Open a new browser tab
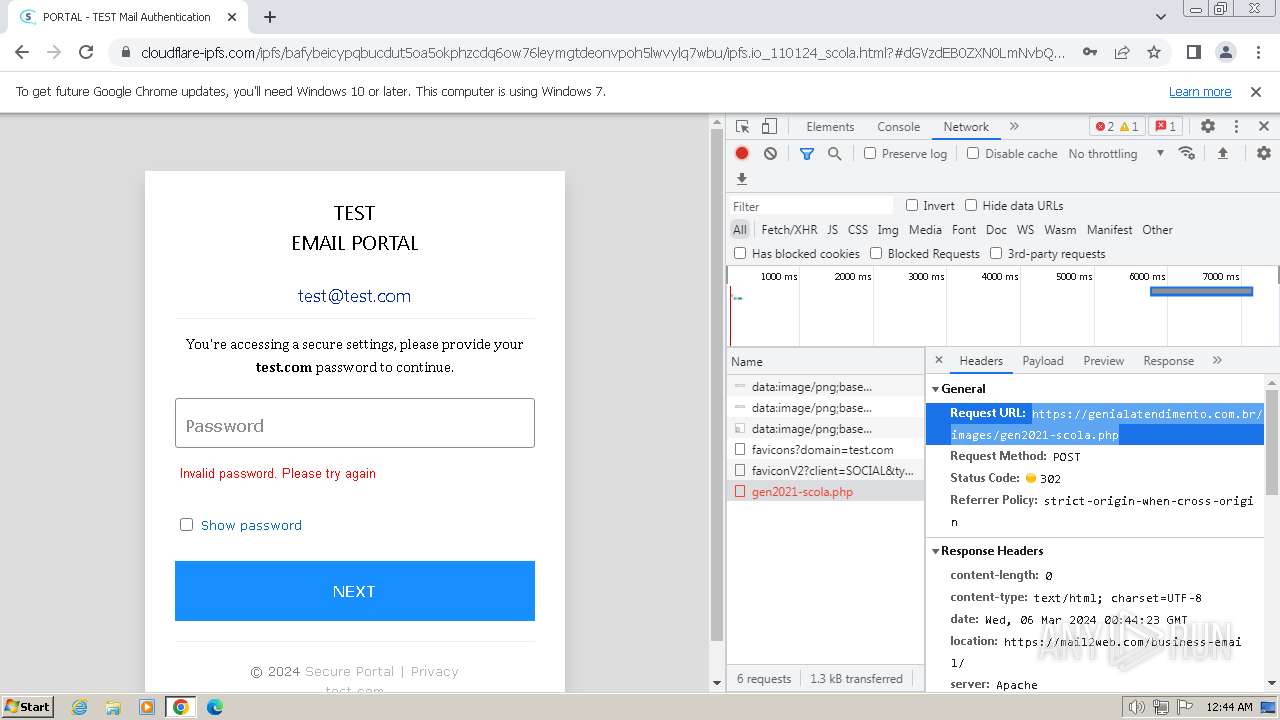This screenshot has height=720, width=1280. pyautogui.click(x=270, y=17)
